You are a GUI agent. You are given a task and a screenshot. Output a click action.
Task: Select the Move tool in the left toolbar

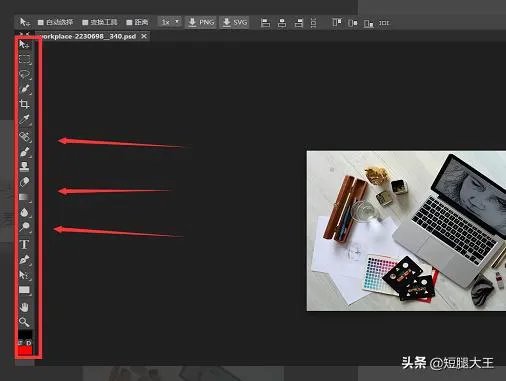tap(24, 44)
